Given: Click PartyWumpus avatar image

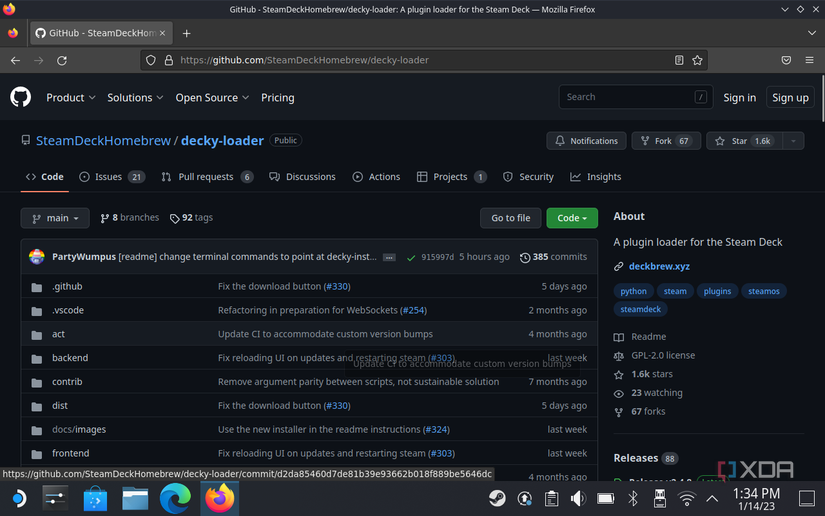Looking at the screenshot, I should pyautogui.click(x=37, y=257).
